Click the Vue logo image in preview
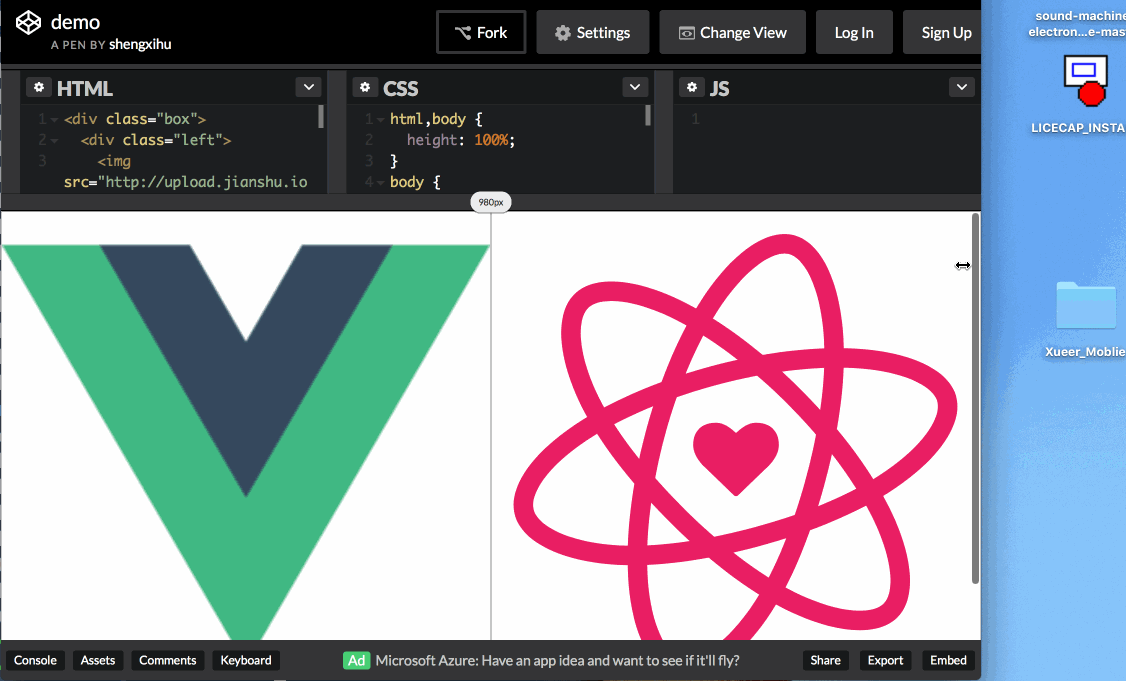Viewport: 1126px width, 681px height. (x=246, y=441)
